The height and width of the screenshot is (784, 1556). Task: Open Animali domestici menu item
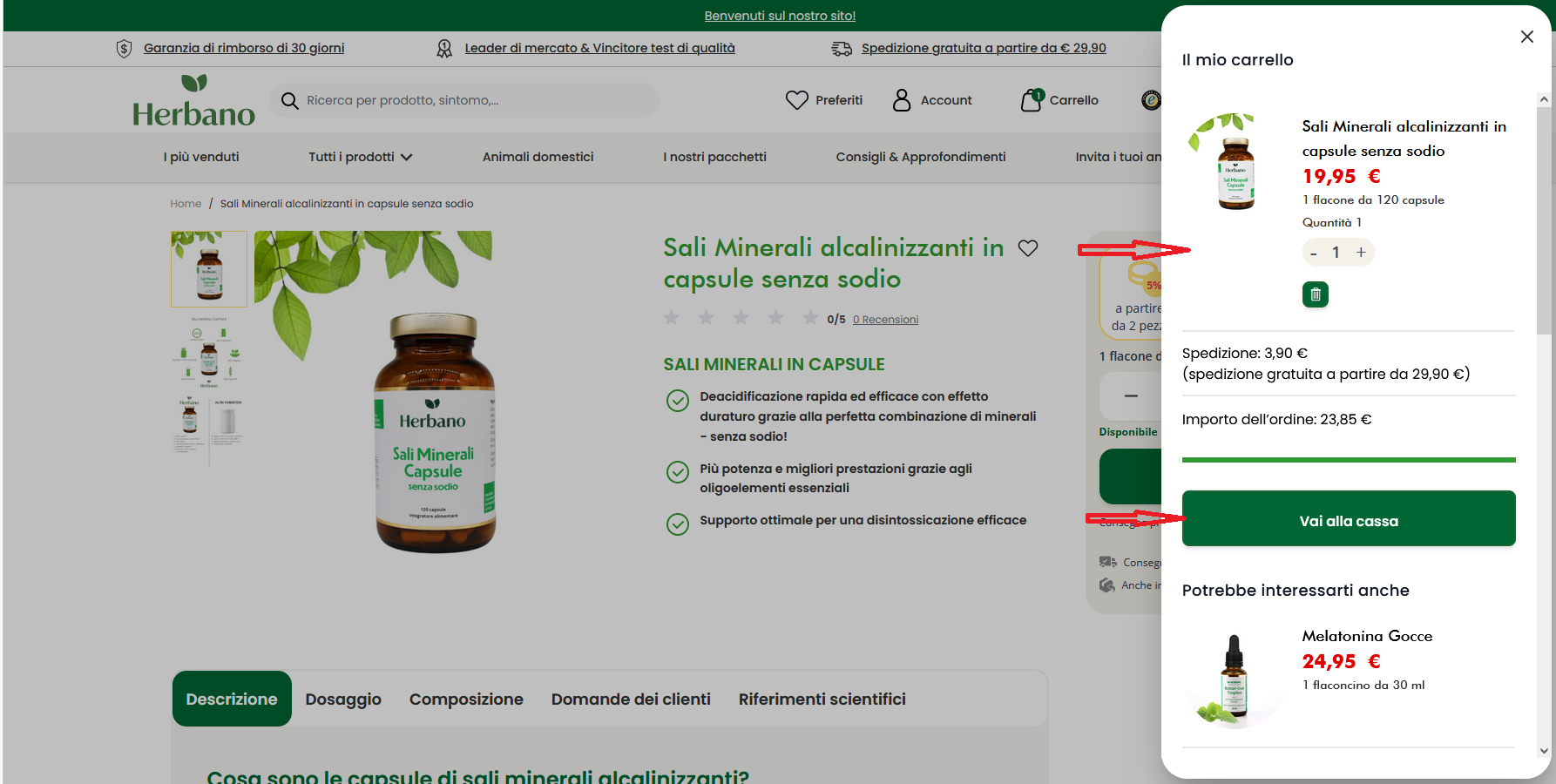click(x=538, y=157)
